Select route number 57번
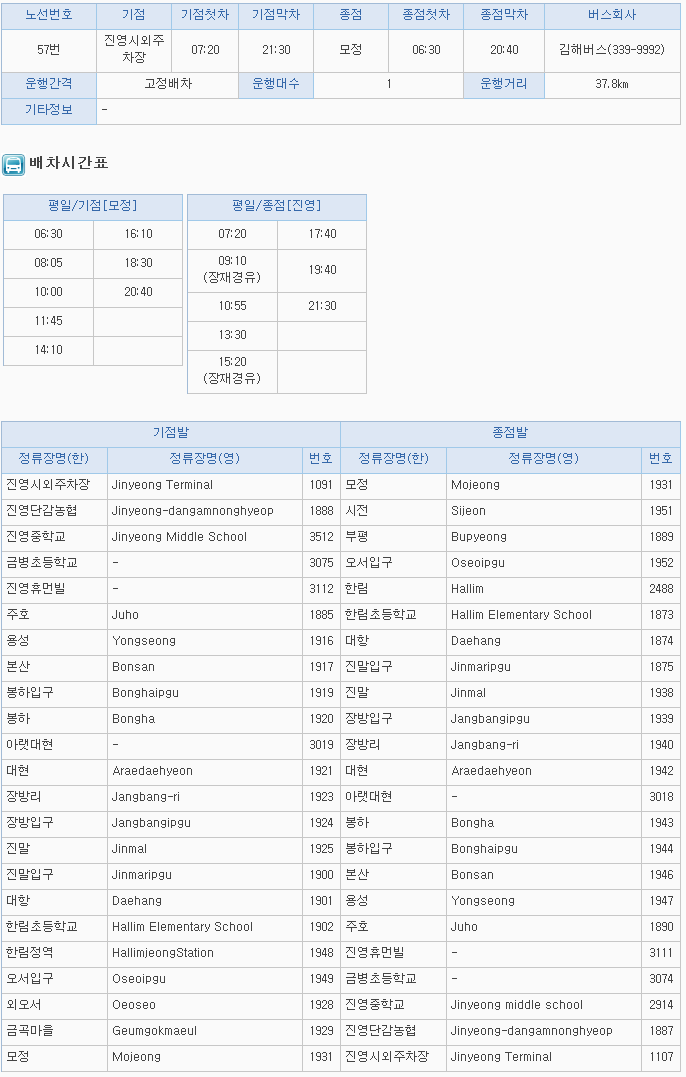Viewport: 686px width, 1077px height. 49,50
